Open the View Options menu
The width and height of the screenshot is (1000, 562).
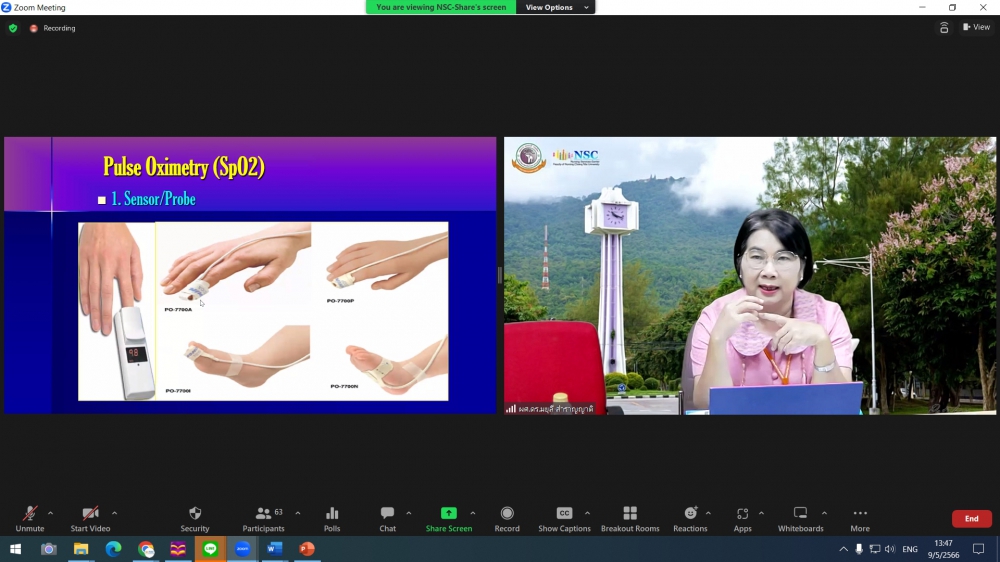tap(554, 7)
